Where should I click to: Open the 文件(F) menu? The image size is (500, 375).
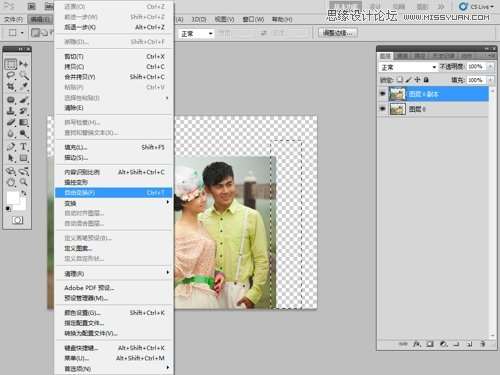click(13, 19)
